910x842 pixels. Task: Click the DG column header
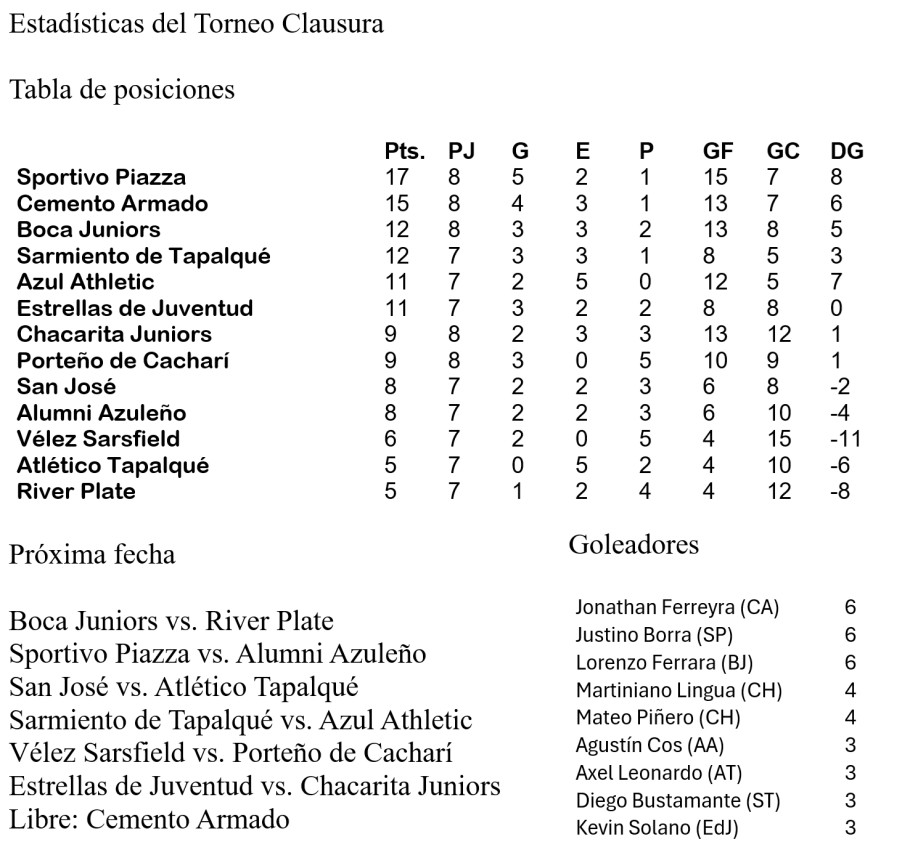[847, 151]
